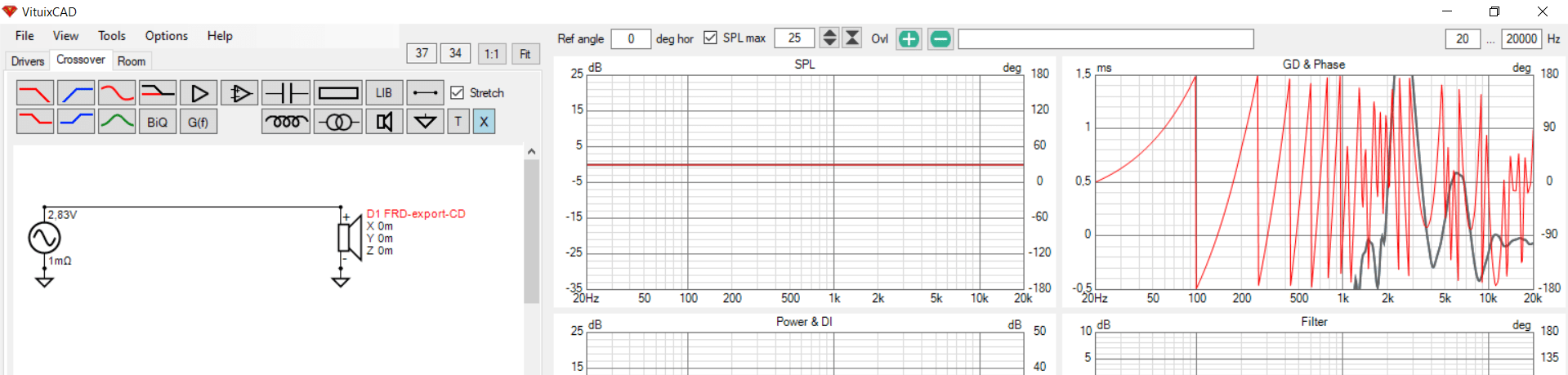
Task: Click the GD & Phase graph title
Action: click(x=1314, y=64)
